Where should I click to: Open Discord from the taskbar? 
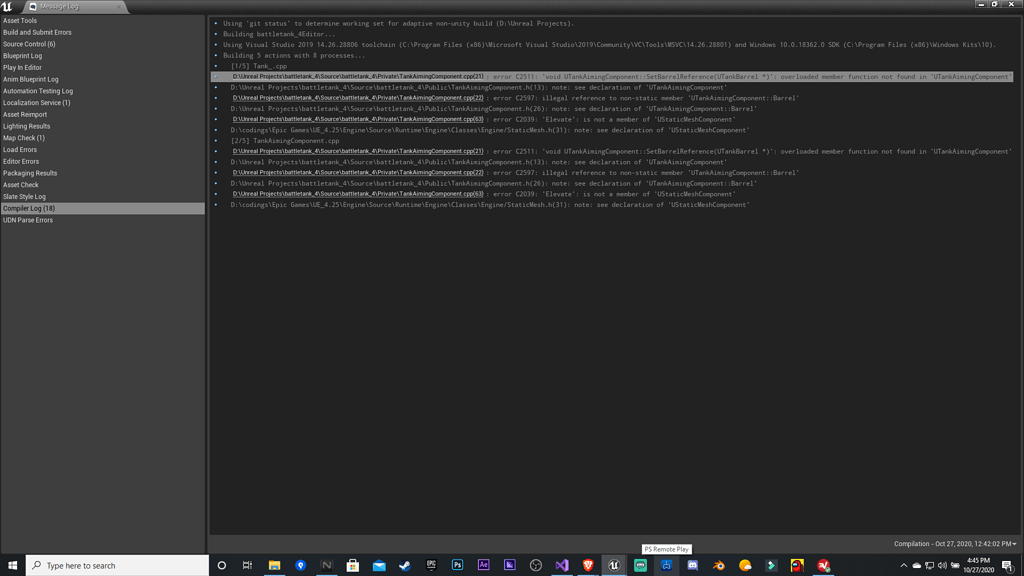click(x=692, y=566)
